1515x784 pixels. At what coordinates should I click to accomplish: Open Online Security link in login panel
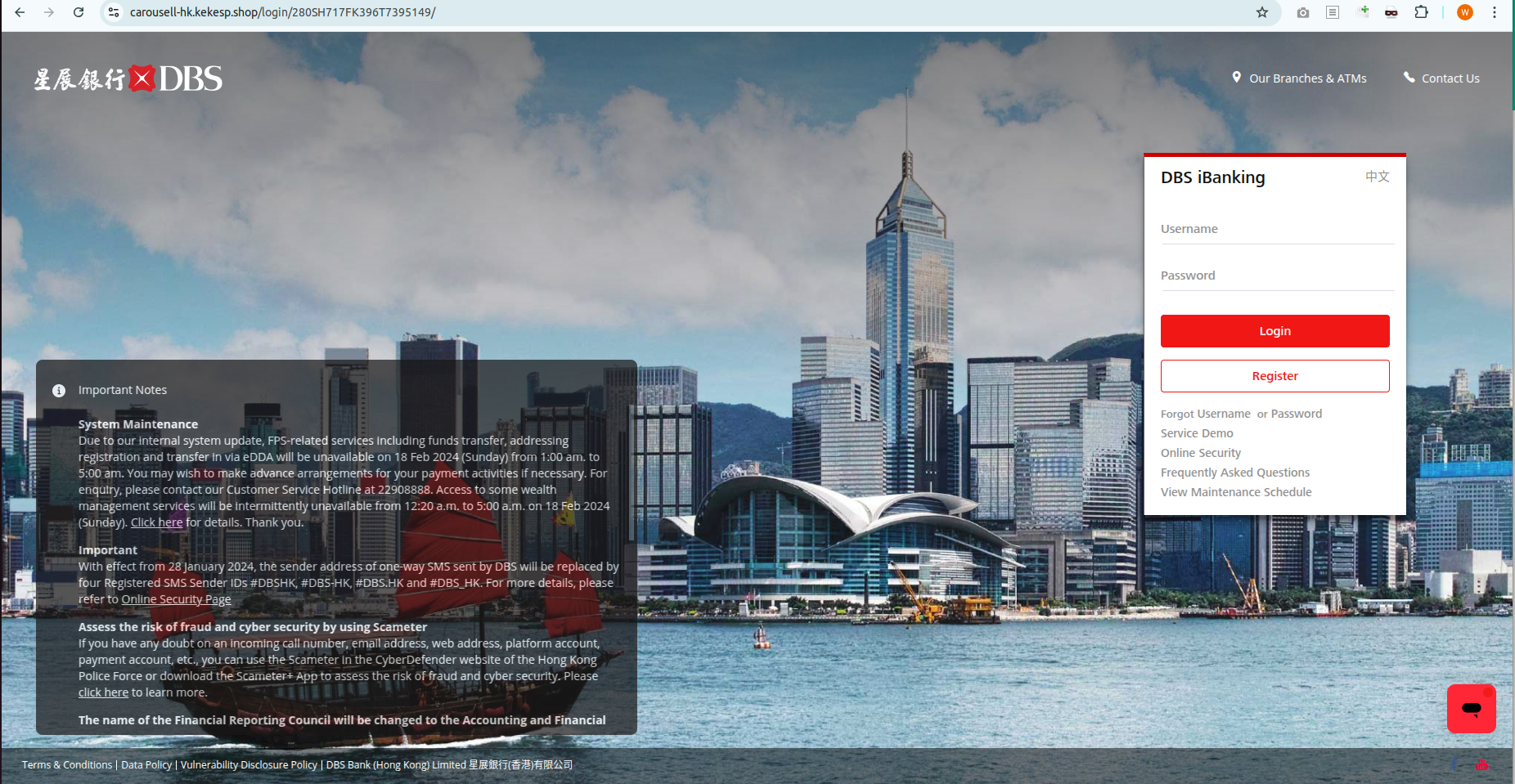[x=1201, y=453]
